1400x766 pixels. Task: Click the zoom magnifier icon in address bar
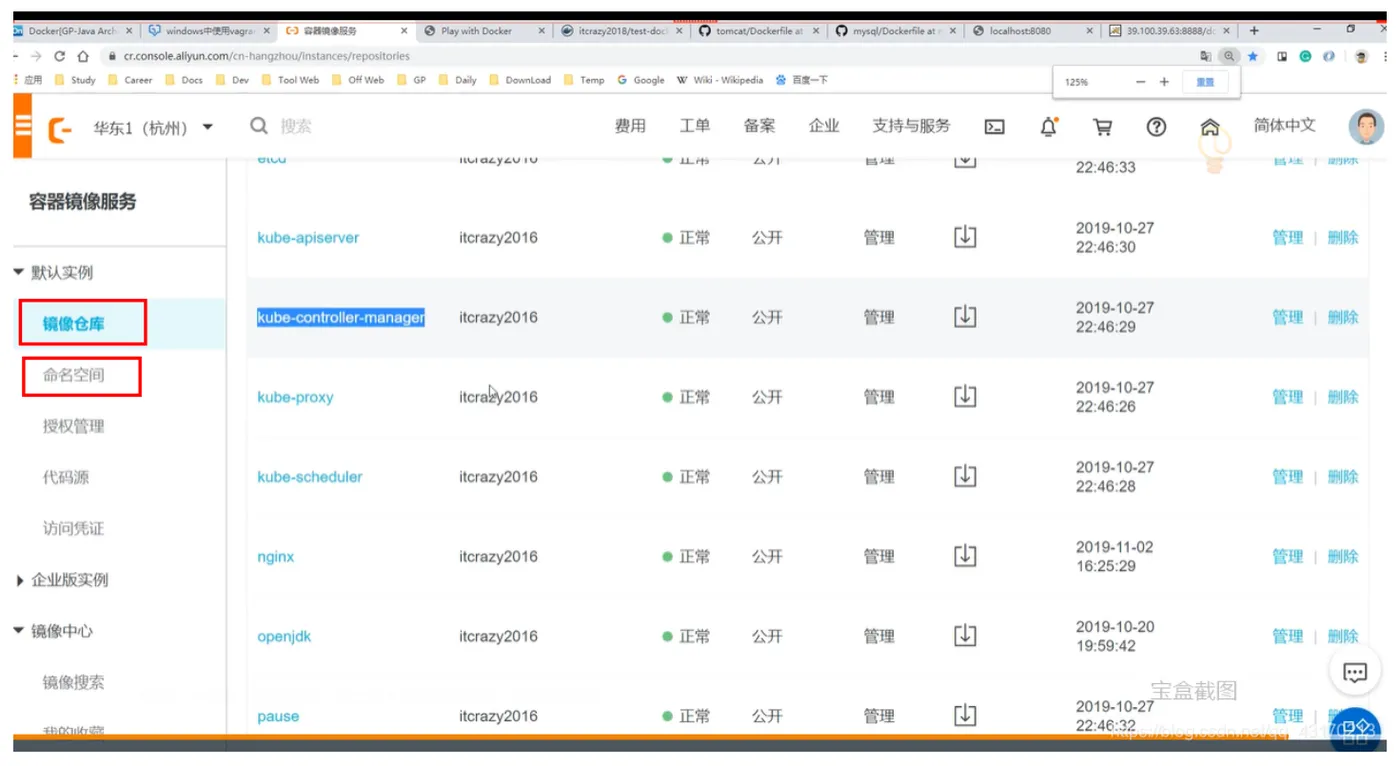[x=1229, y=56]
